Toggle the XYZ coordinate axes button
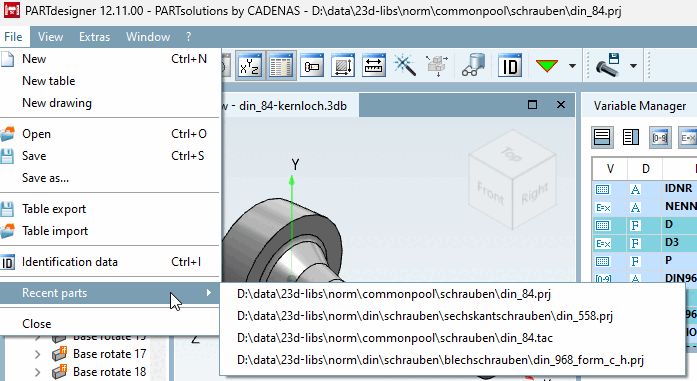The image size is (697, 381). coord(249,66)
